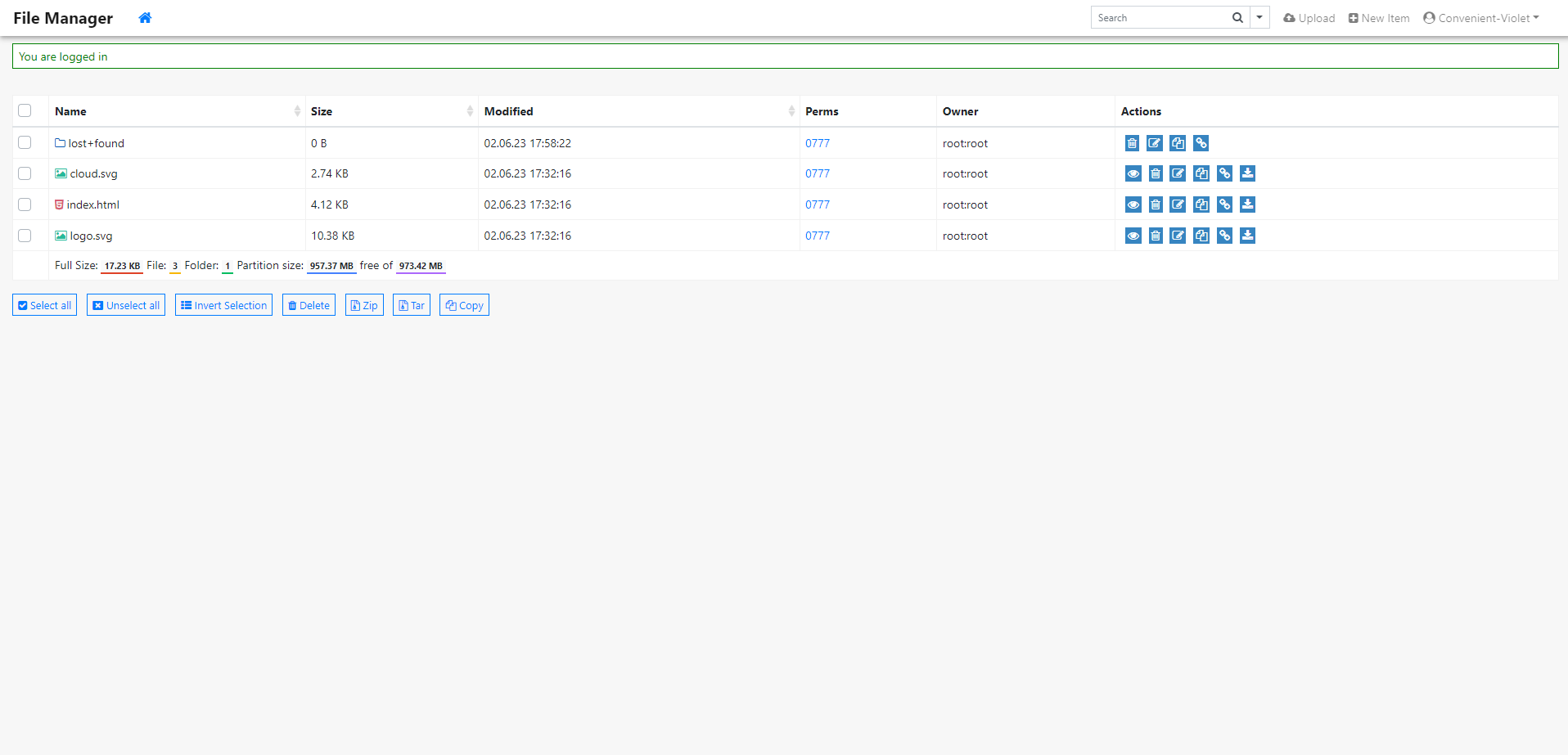1568x755 pixels.
Task: Compress selected files using Zip
Action: (x=363, y=304)
